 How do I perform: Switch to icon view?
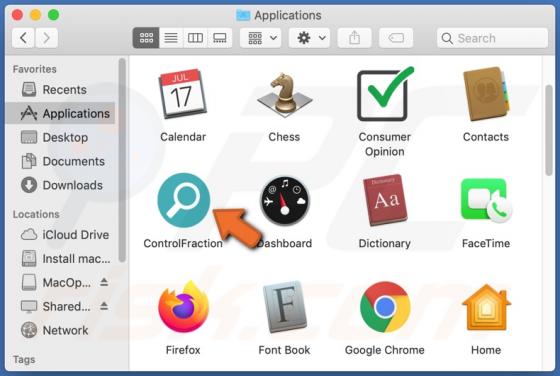(x=146, y=38)
